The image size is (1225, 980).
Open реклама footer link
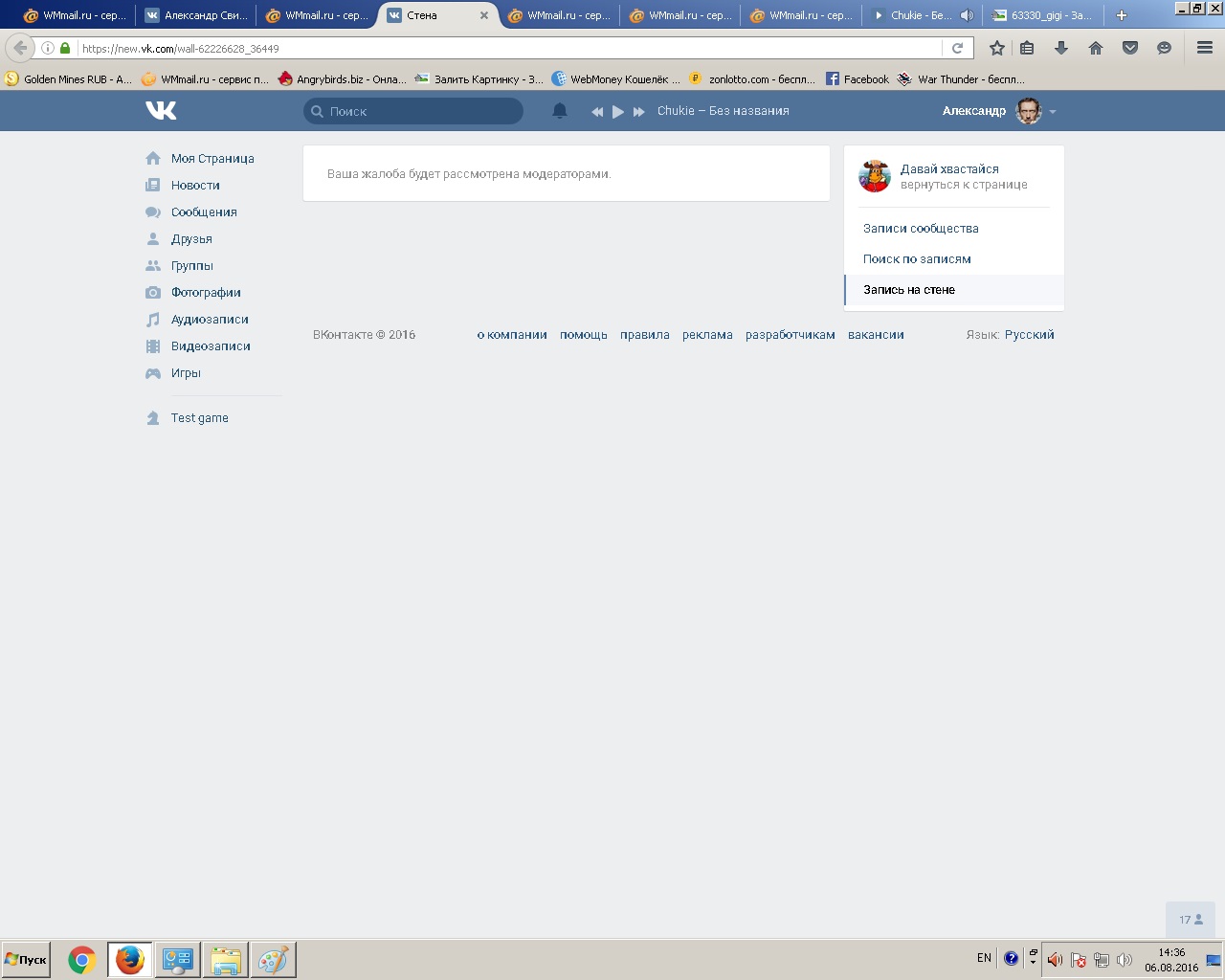[x=707, y=335]
